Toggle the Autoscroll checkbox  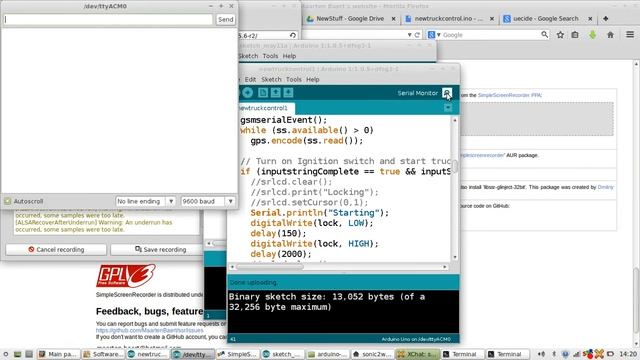point(8,201)
